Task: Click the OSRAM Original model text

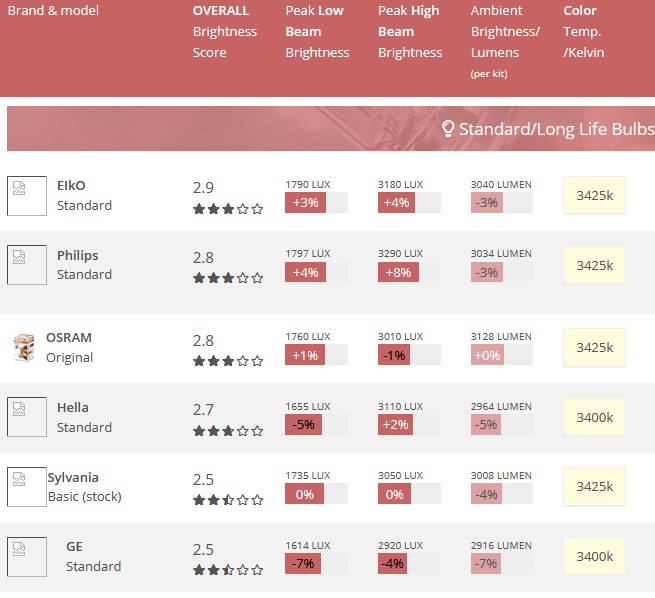Action: pyautogui.click(x=69, y=358)
